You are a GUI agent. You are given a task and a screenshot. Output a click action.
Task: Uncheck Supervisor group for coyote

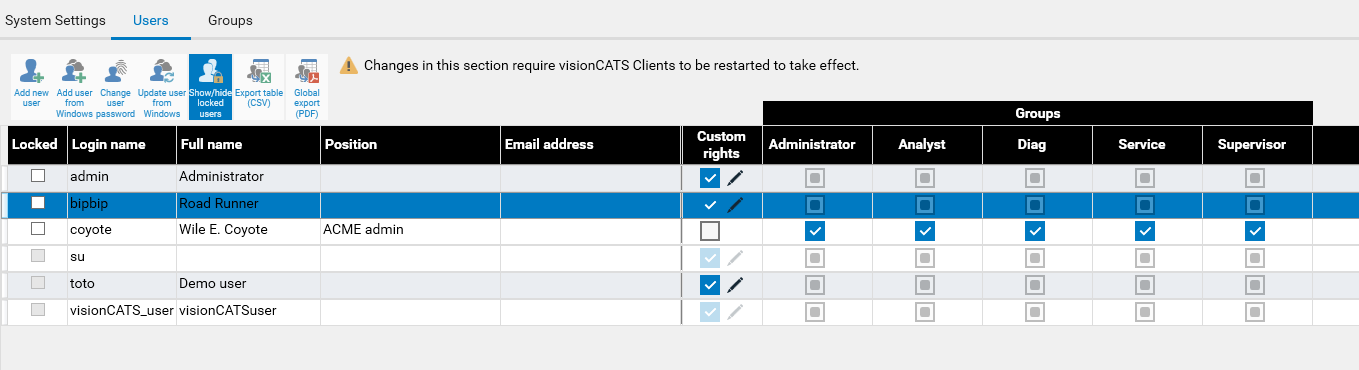pos(1255,231)
